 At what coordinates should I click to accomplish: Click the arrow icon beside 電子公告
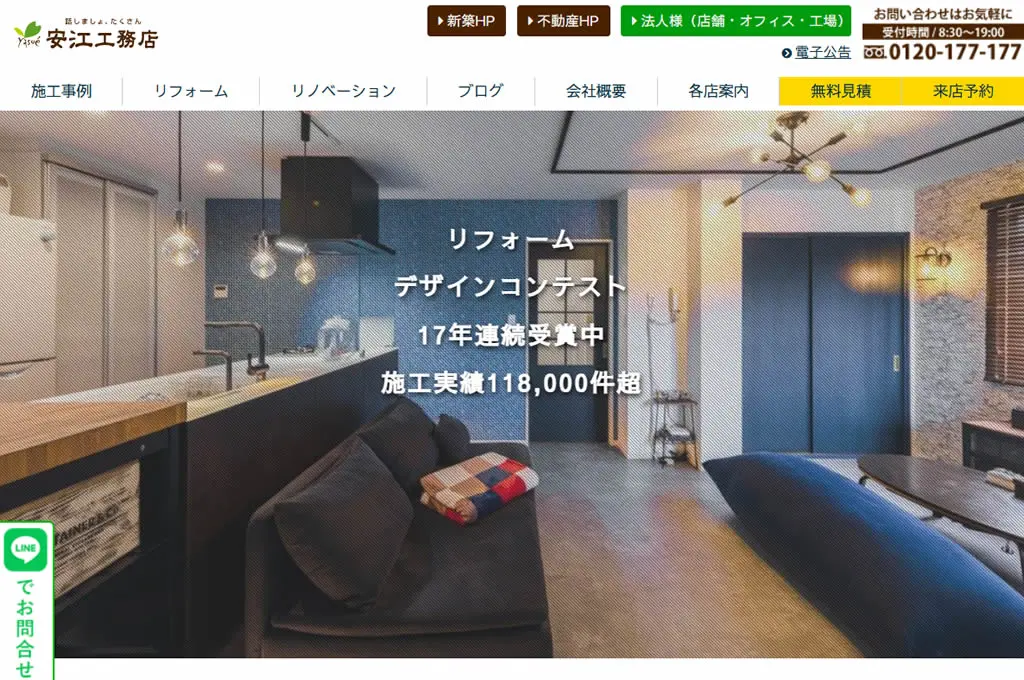[x=786, y=53]
